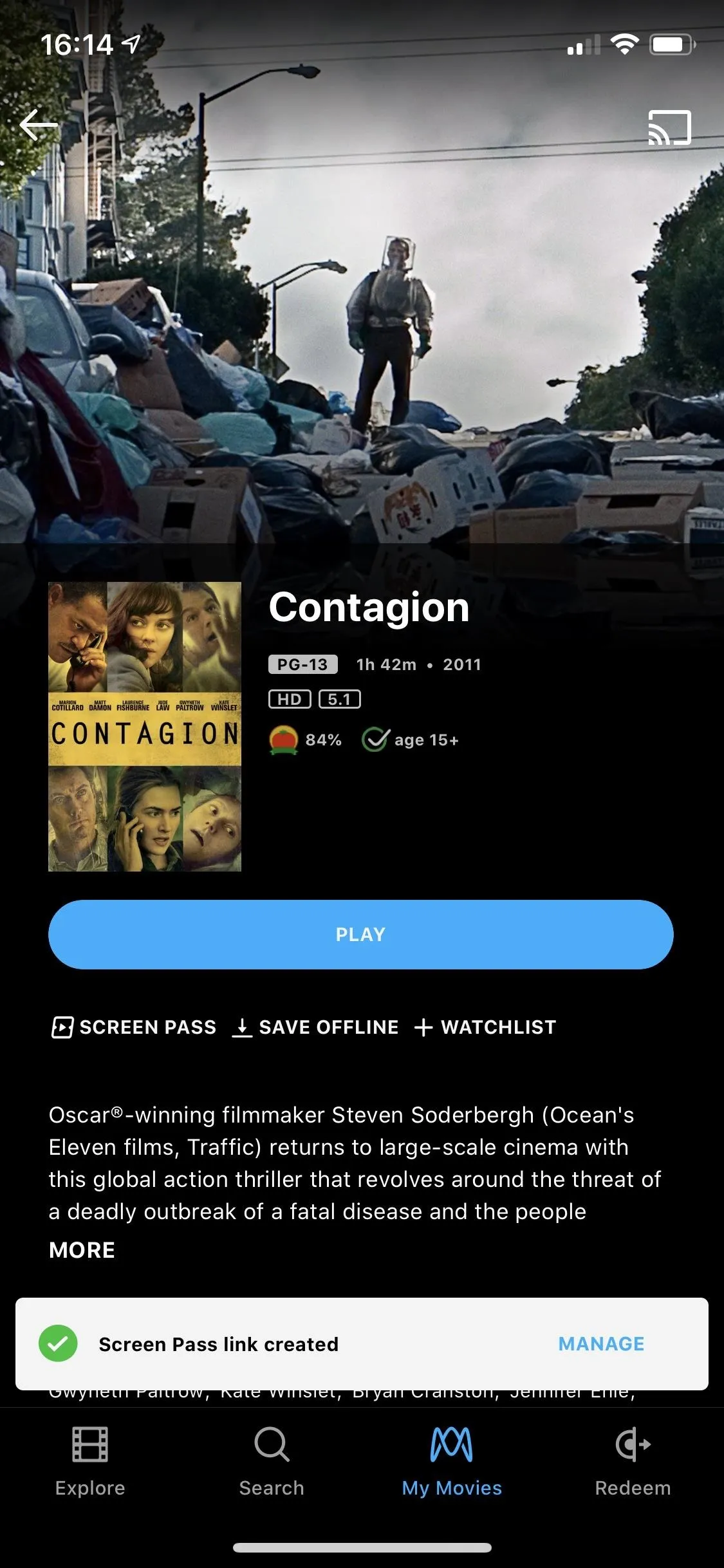
Task: Tap the 5.1 audio badge
Action: pos(340,699)
